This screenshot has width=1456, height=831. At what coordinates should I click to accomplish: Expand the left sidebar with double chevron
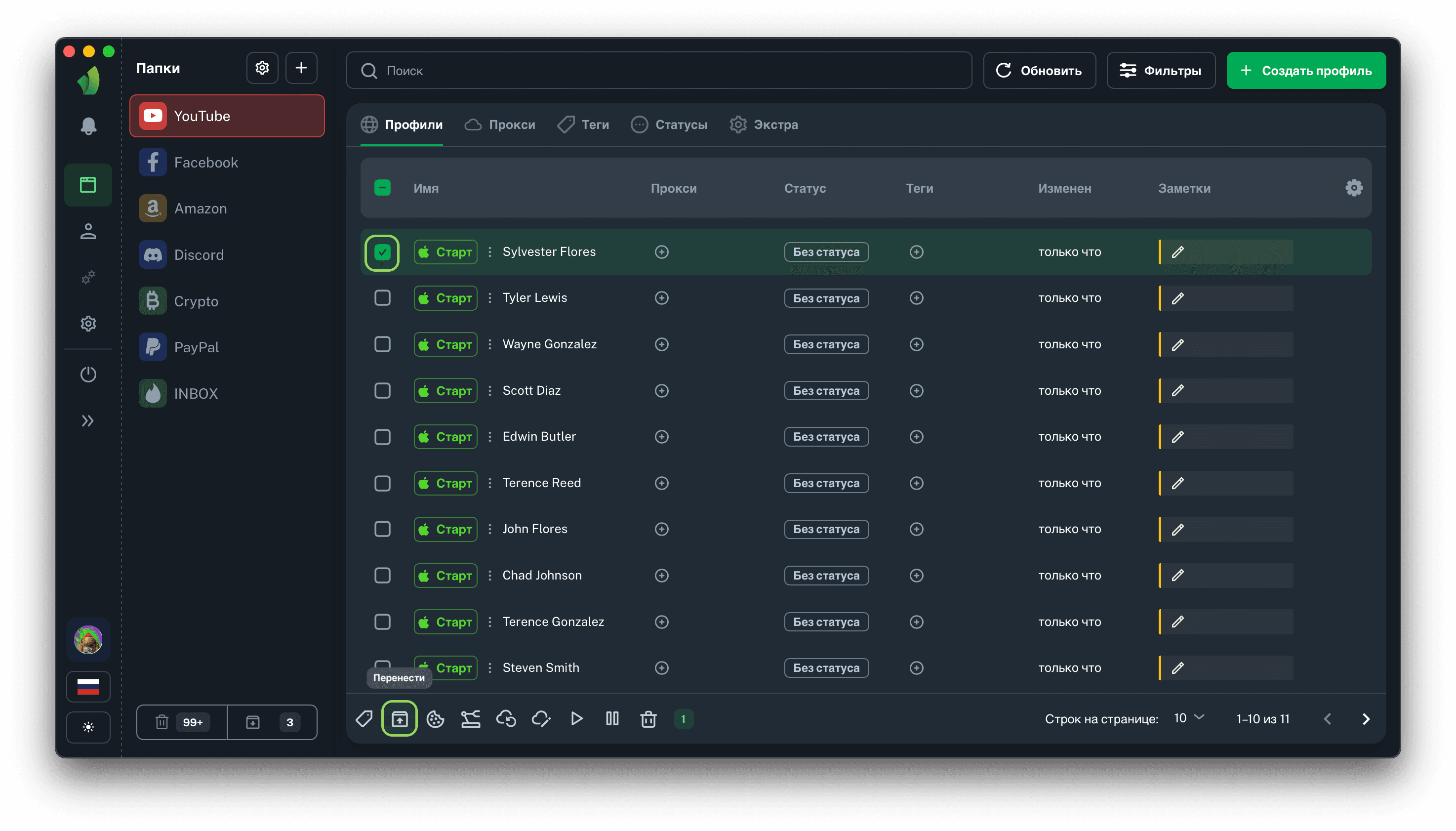pyautogui.click(x=88, y=421)
